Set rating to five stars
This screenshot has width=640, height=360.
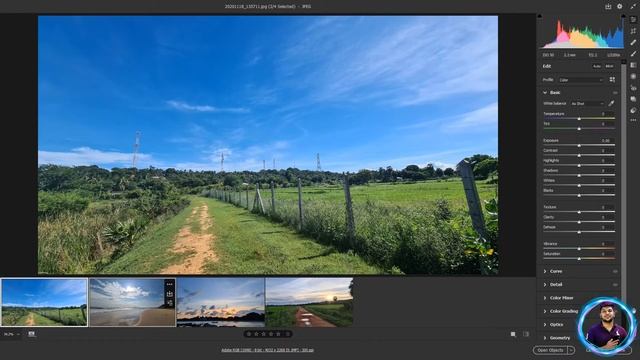(278, 334)
